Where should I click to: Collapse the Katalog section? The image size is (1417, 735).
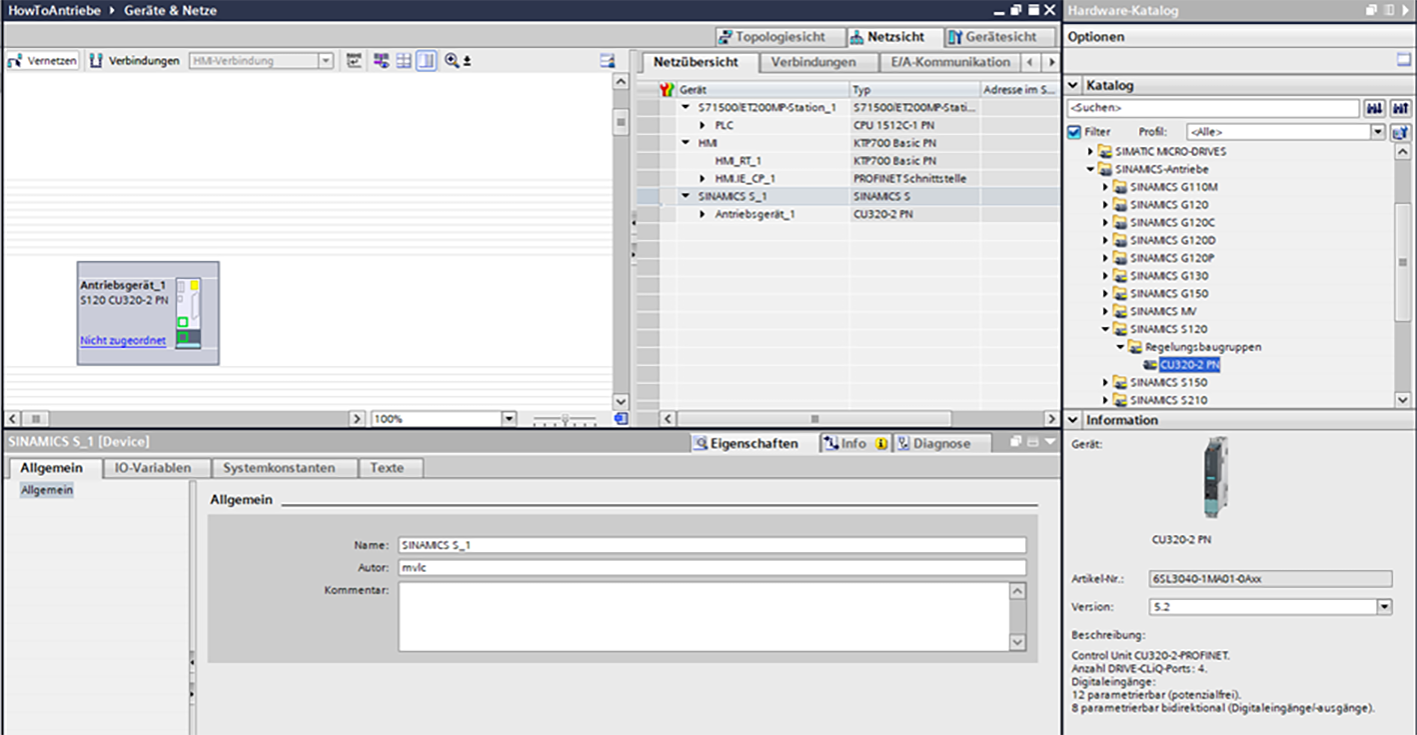point(1074,86)
